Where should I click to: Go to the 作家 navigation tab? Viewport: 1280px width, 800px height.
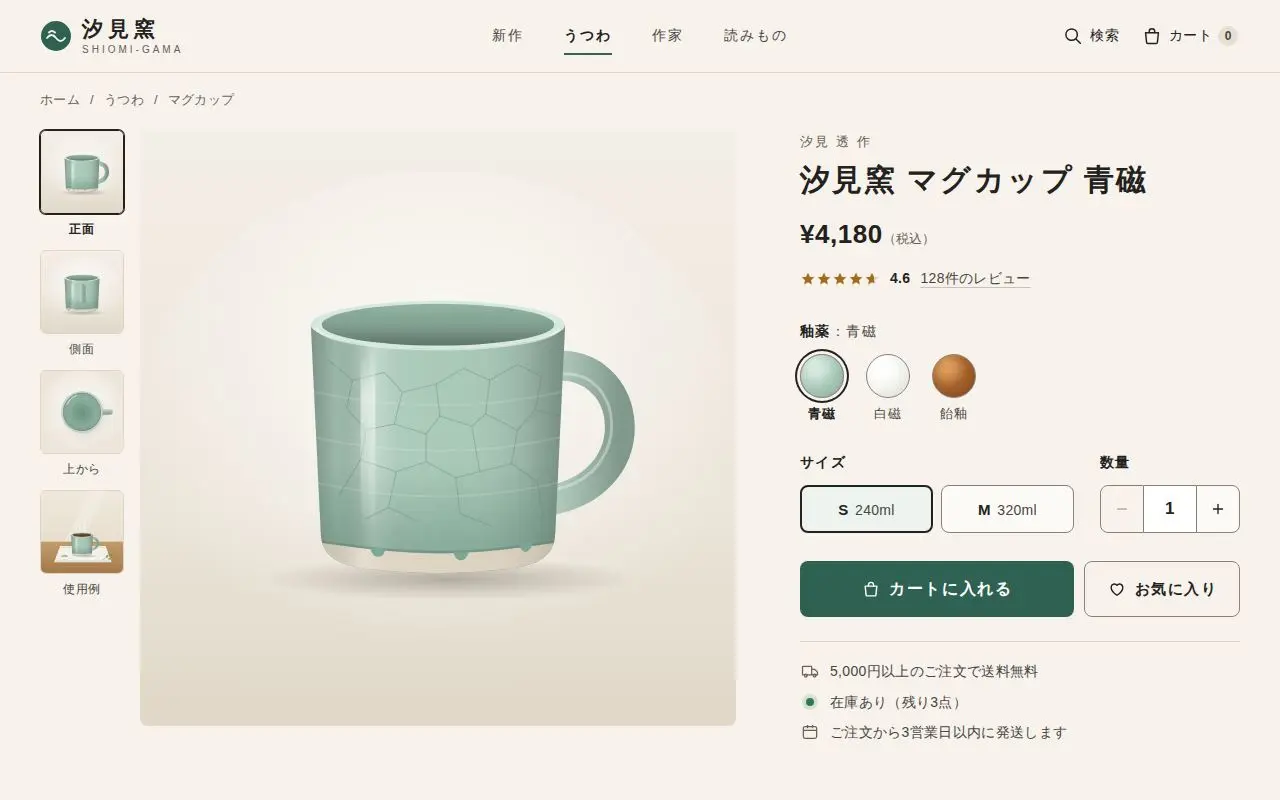667,36
